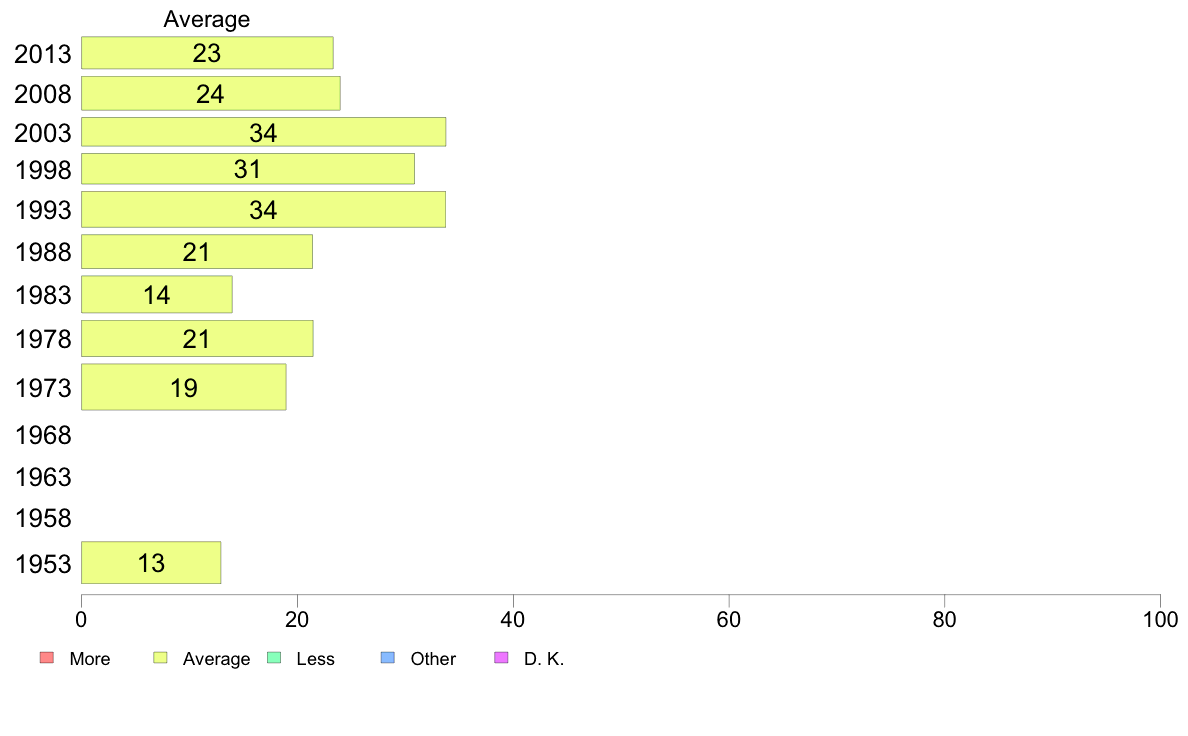This screenshot has height=736, width=1188.
Task: Click the 2003 bar with value 34
Action: 263,132
